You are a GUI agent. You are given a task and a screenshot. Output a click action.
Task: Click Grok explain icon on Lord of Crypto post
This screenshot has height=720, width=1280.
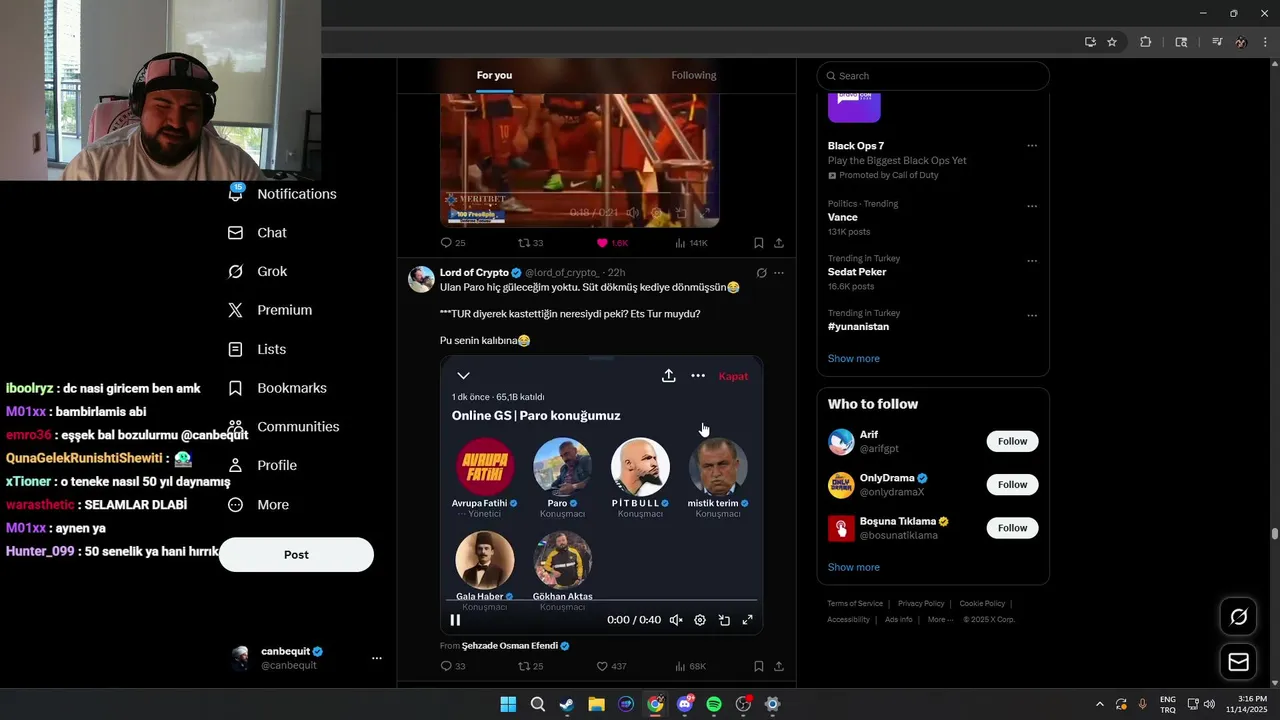761,273
